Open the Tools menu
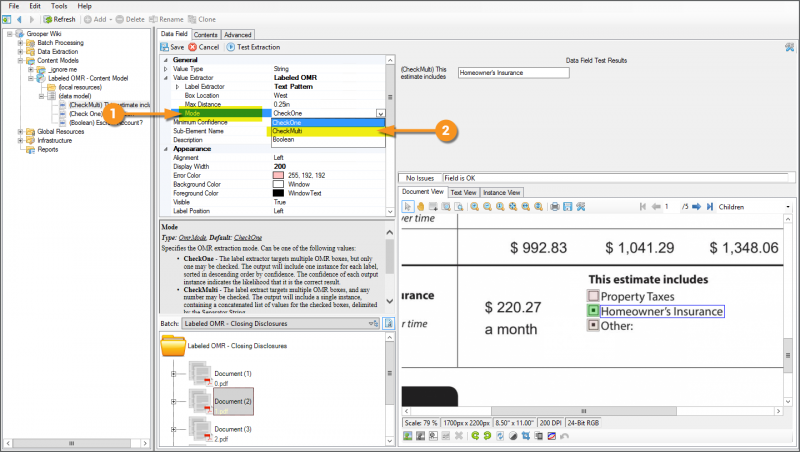 59,6
